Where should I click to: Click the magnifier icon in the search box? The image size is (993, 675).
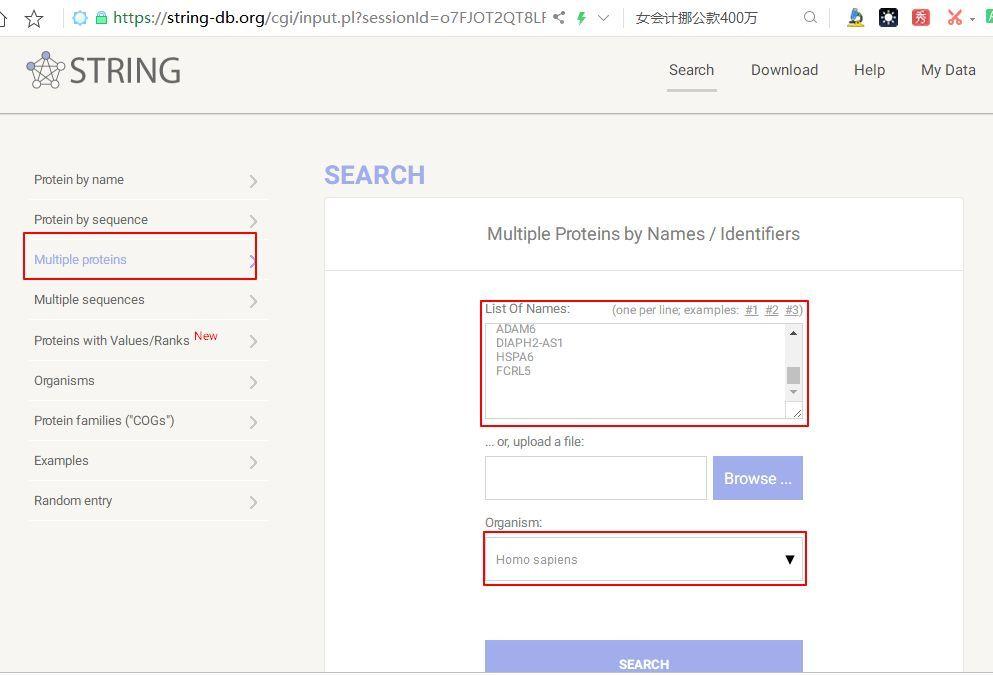810,17
